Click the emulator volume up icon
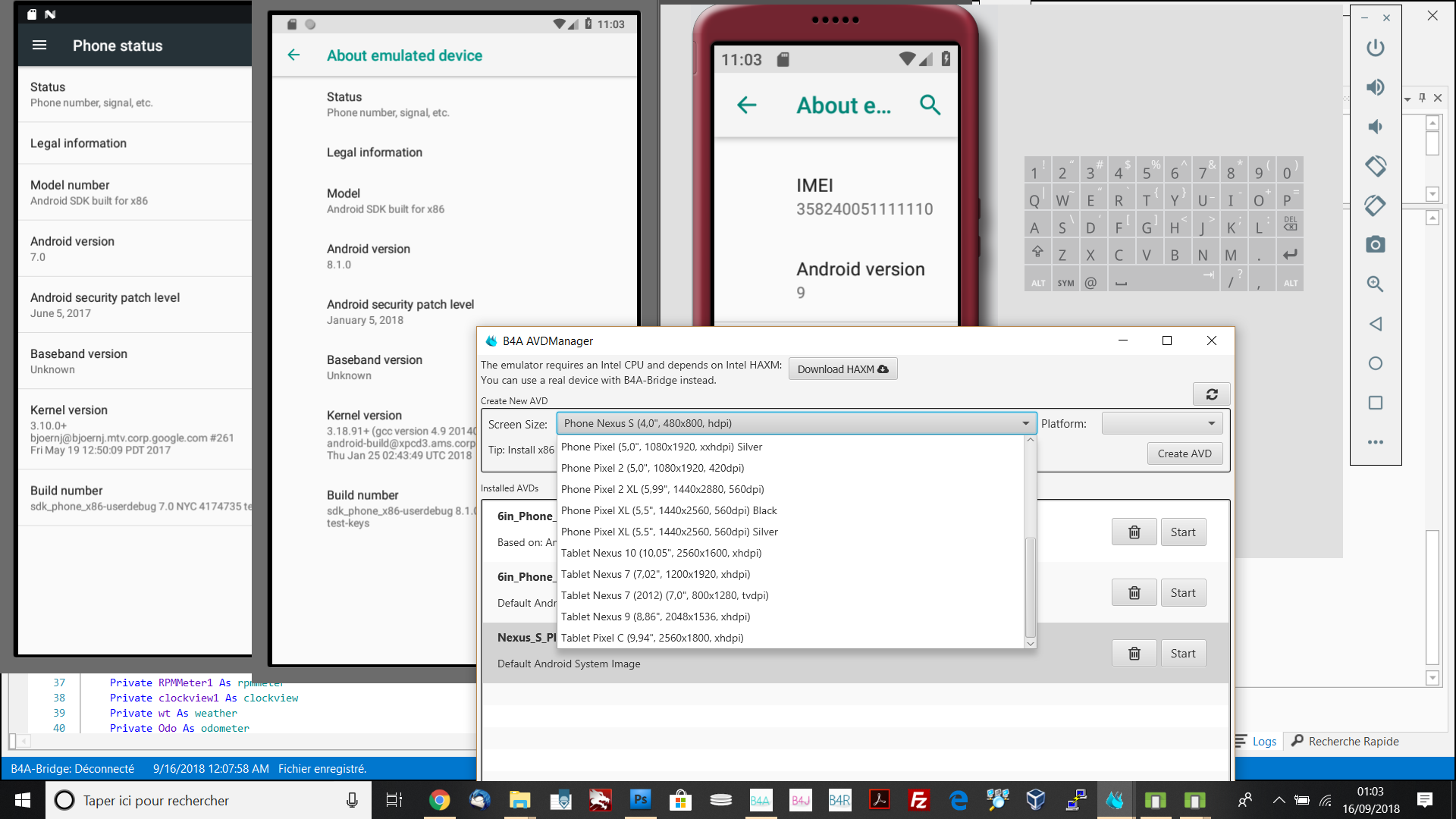 tap(1375, 87)
